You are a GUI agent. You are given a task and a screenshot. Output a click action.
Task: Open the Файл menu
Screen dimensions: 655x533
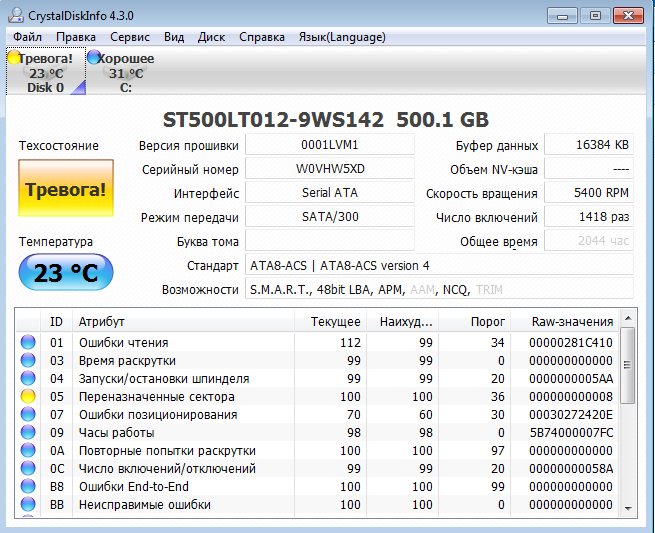point(28,37)
